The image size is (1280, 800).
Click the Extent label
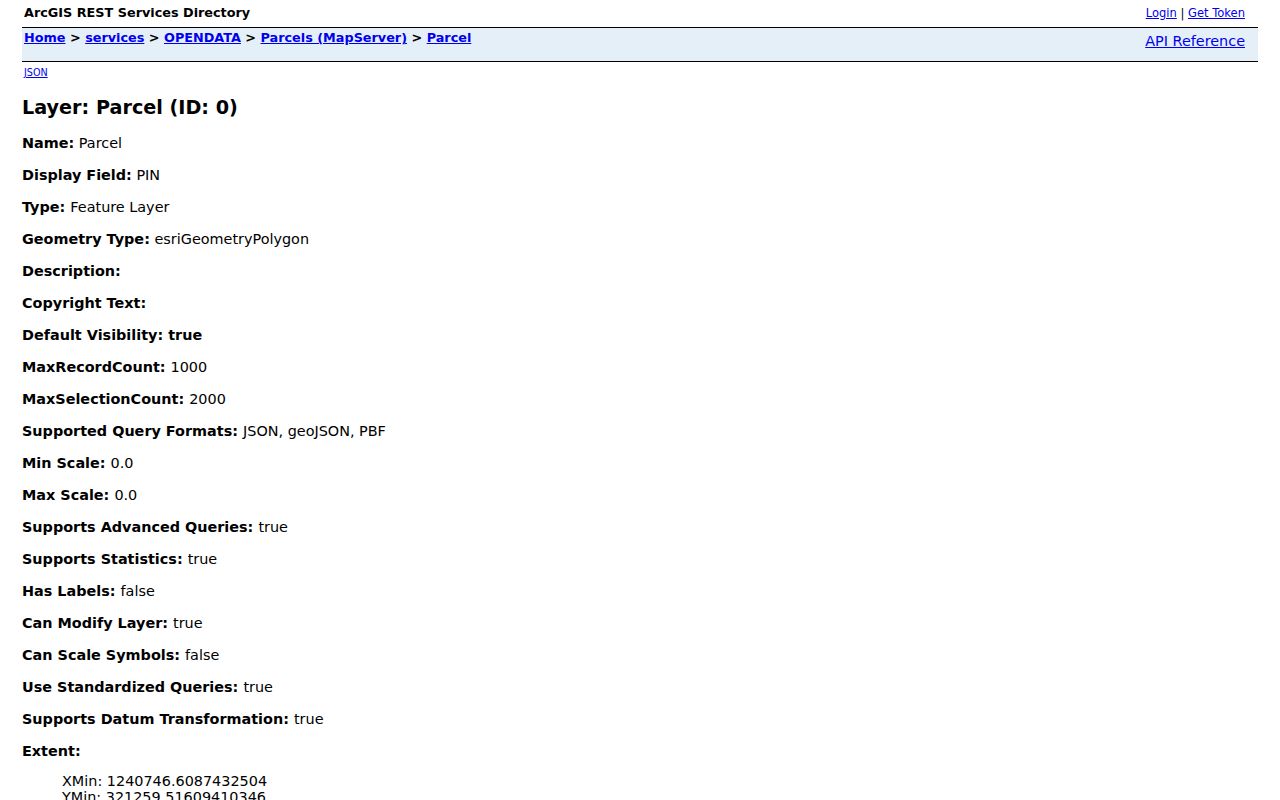click(51, 751)
